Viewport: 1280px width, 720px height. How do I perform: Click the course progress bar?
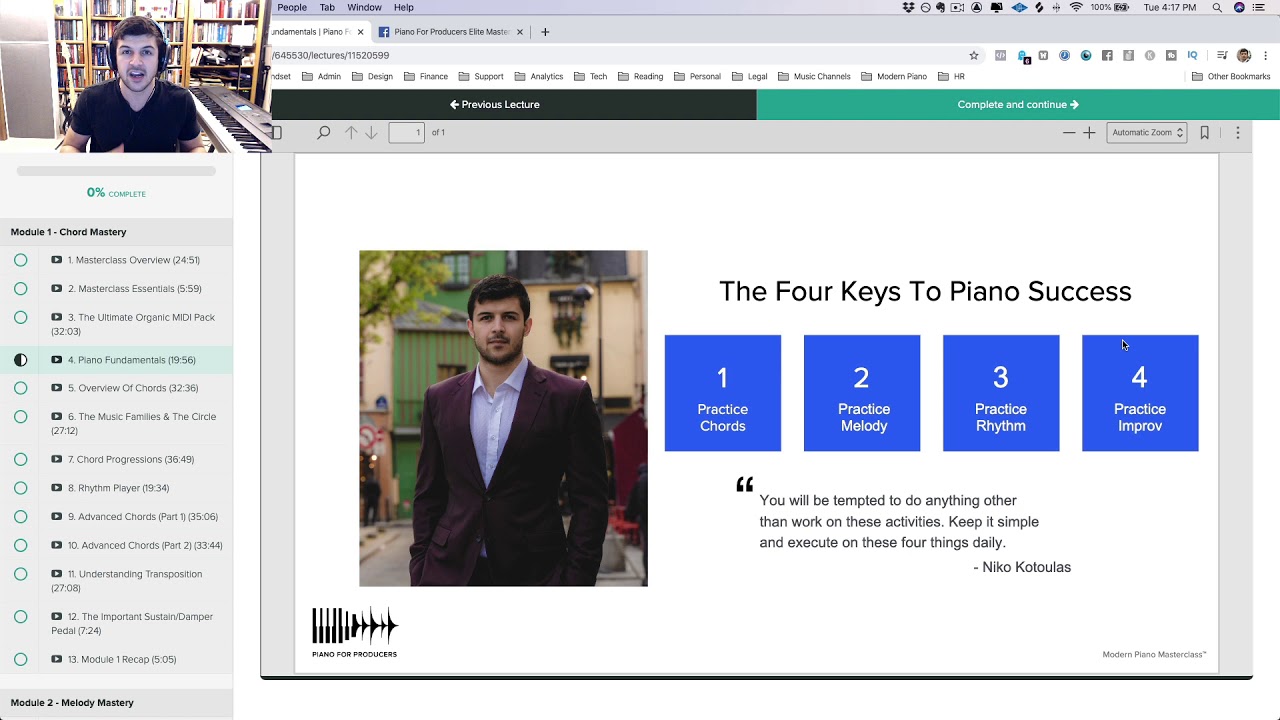[116, 171]
